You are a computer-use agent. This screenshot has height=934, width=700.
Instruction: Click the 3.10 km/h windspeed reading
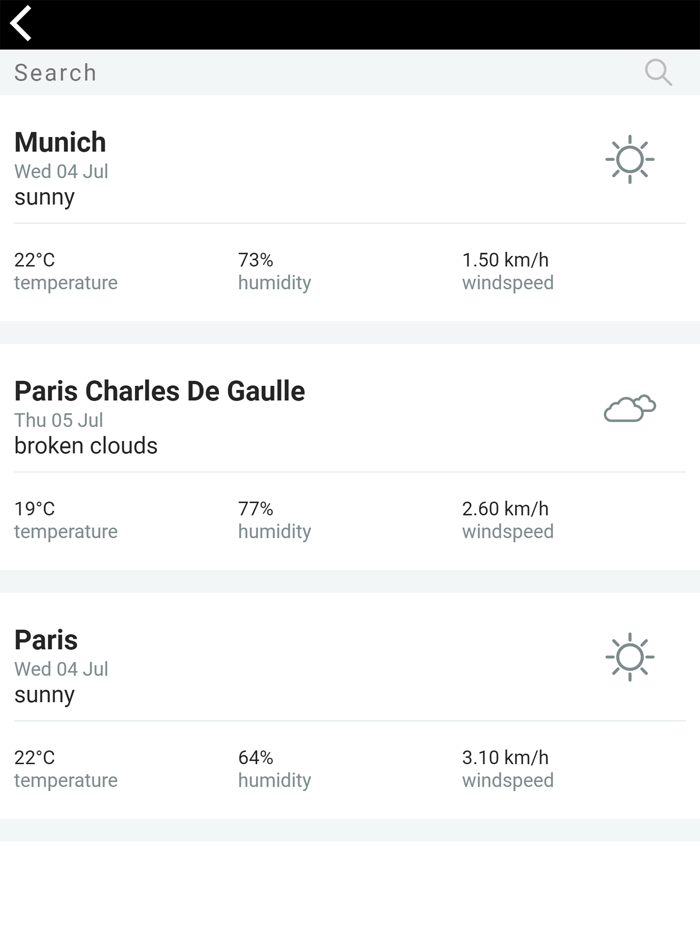(505, 758)
